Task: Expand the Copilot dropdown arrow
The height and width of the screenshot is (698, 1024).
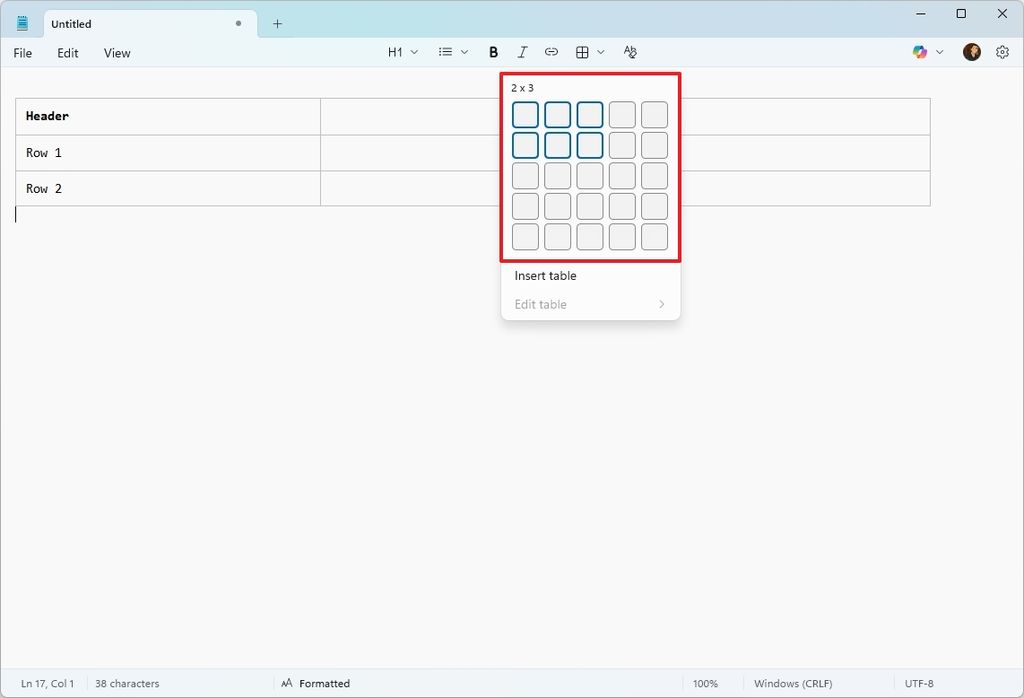Action: point(938,51)
